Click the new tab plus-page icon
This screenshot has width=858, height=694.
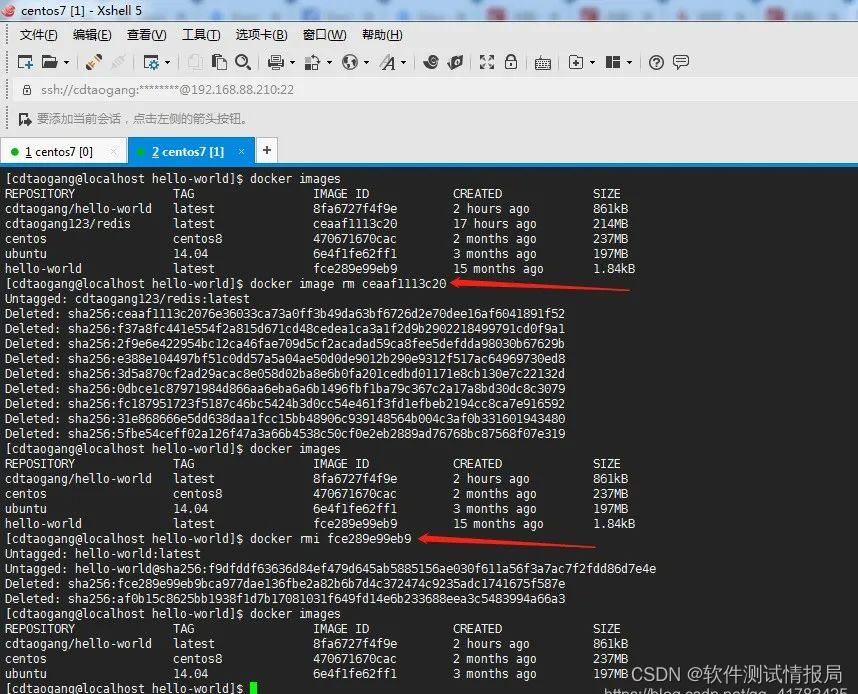[576, 62]
